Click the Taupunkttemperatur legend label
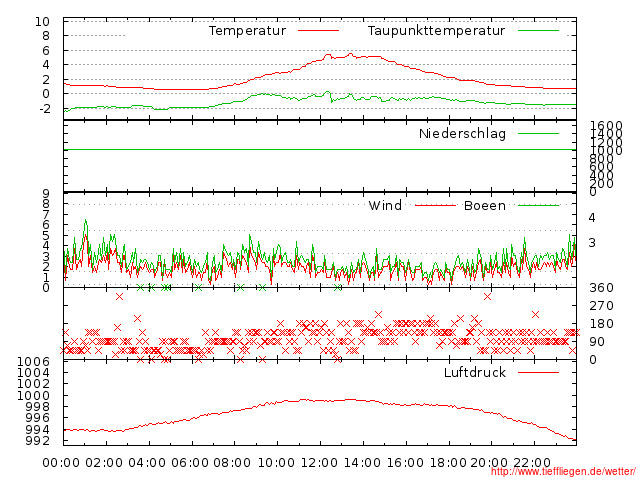640x480 pixels. pos(435,31)
